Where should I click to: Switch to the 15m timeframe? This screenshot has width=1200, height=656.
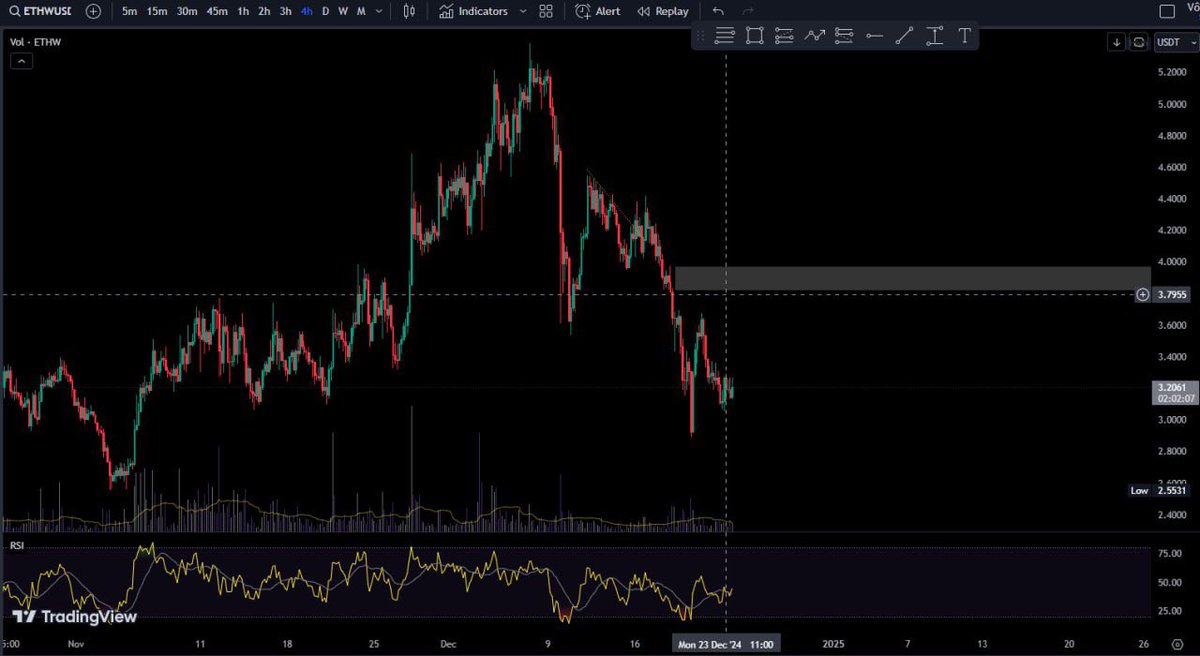coord(157,11)
